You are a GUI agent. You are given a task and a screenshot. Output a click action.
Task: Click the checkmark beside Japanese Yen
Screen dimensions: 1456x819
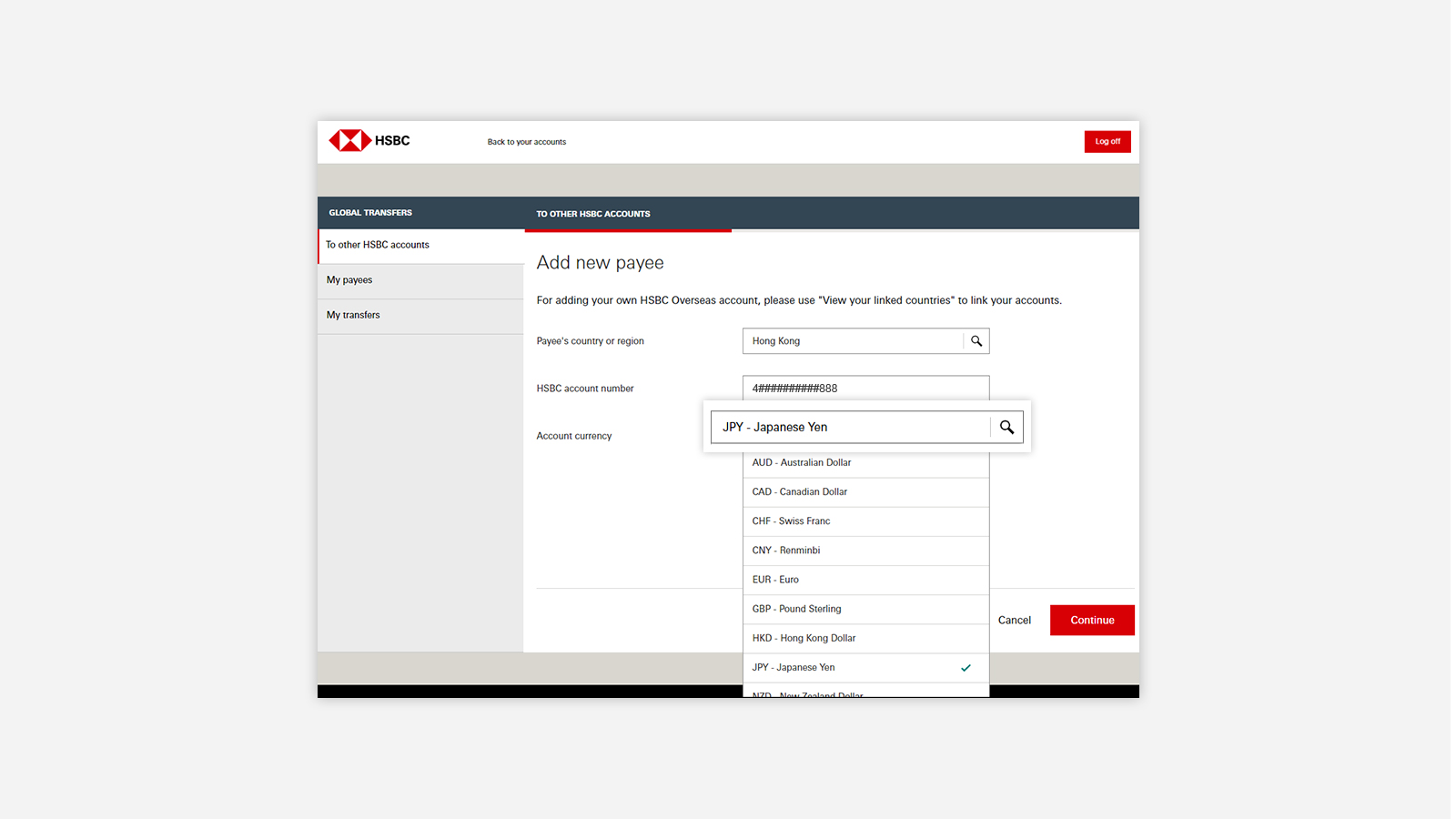click(966, 668)
